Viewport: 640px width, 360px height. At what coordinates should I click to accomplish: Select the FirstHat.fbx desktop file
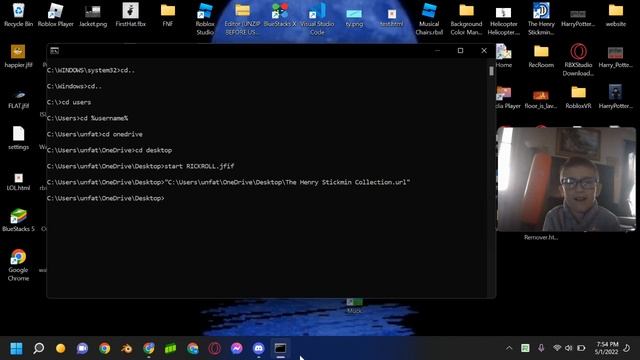pos(131,15)
